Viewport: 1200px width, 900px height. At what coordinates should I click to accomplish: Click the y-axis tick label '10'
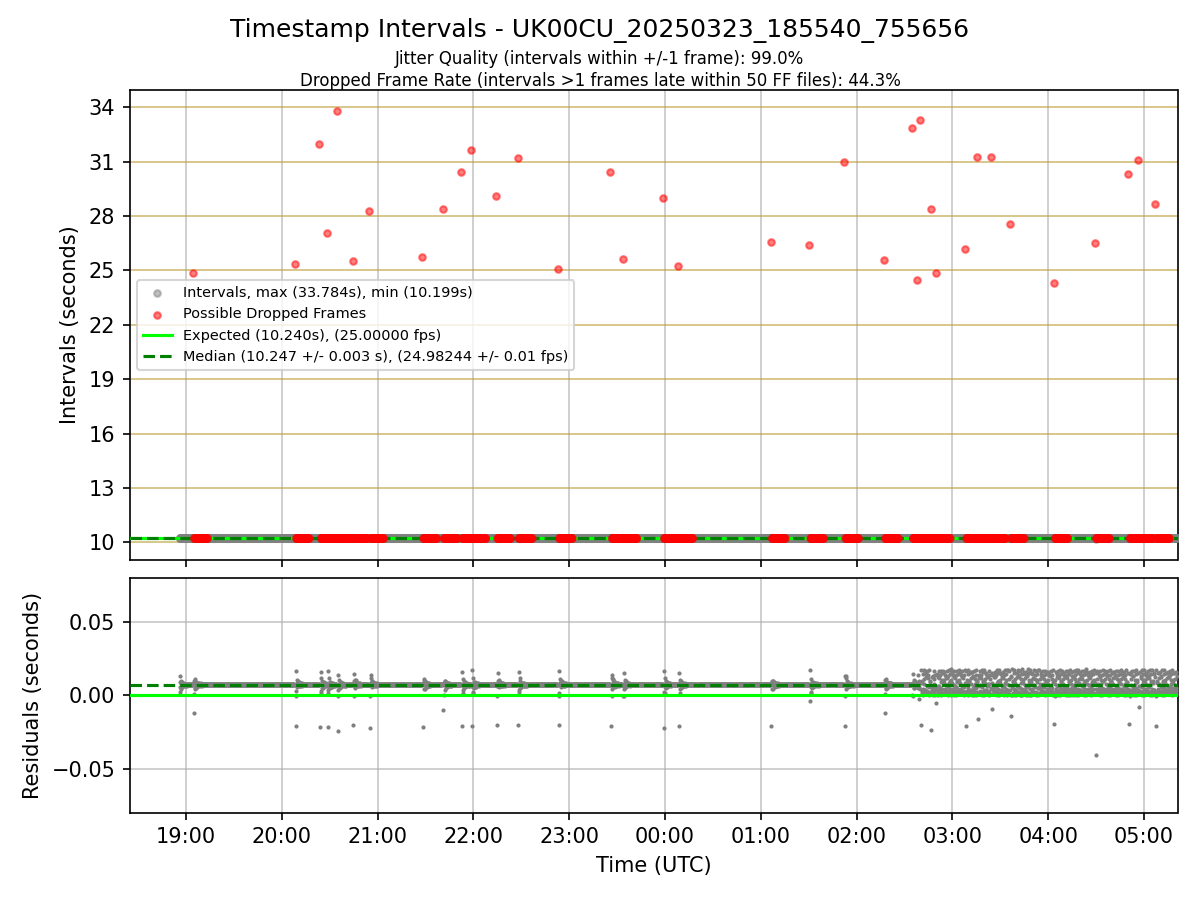[x=103, y=542]
